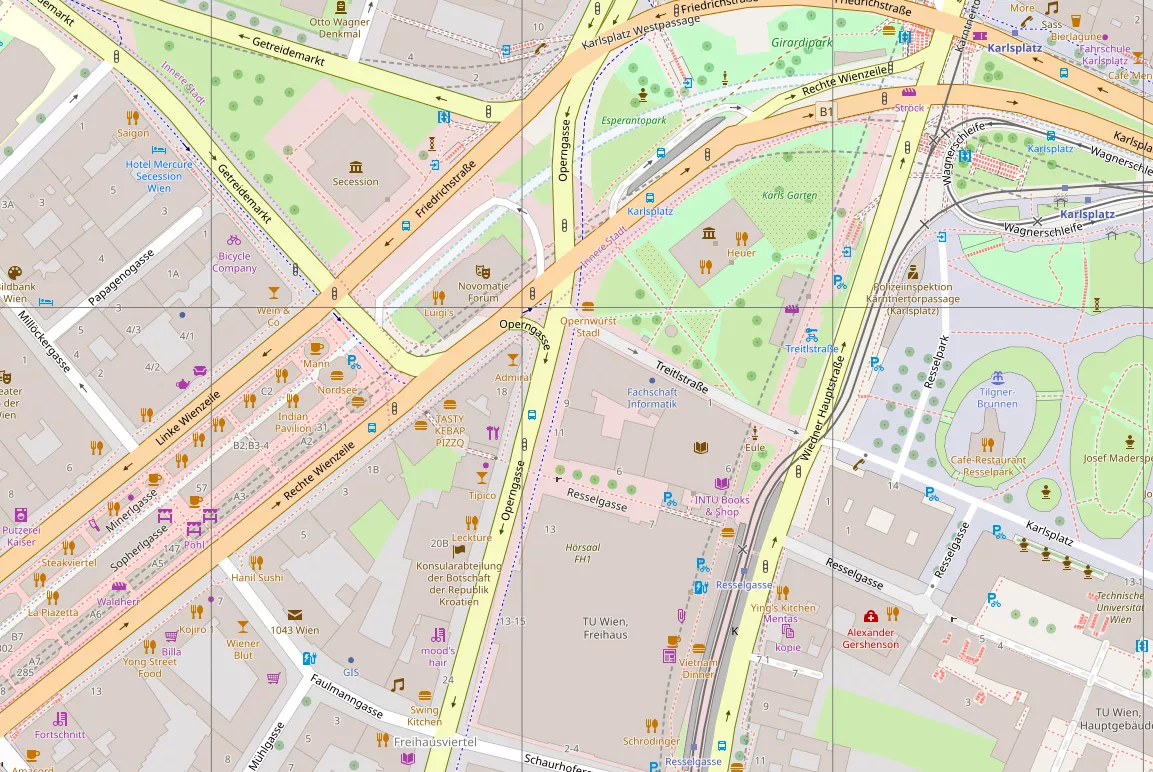This screenshot has height=772, width=1153.
Task: Select the Wein & Co cocktail glass icon
Action: [274, 293]
